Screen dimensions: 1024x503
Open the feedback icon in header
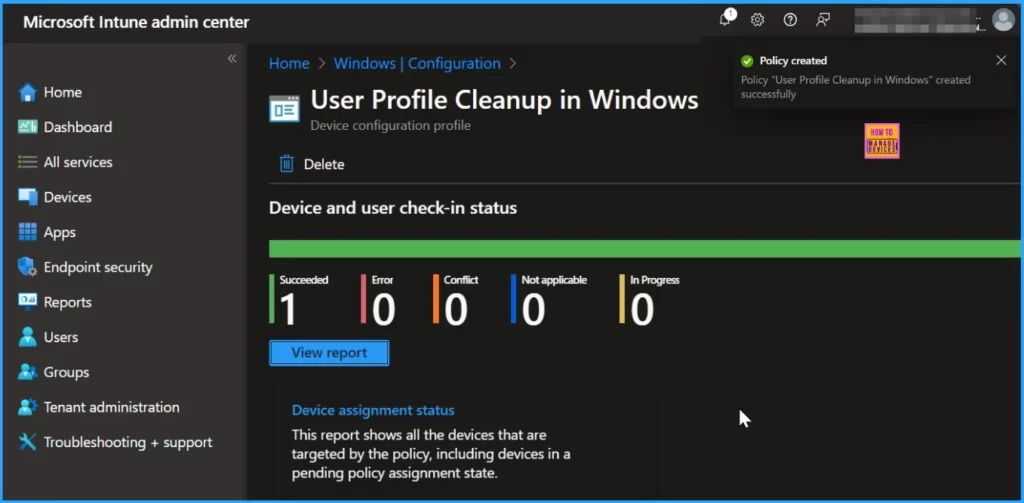click(x=823, y=20)
